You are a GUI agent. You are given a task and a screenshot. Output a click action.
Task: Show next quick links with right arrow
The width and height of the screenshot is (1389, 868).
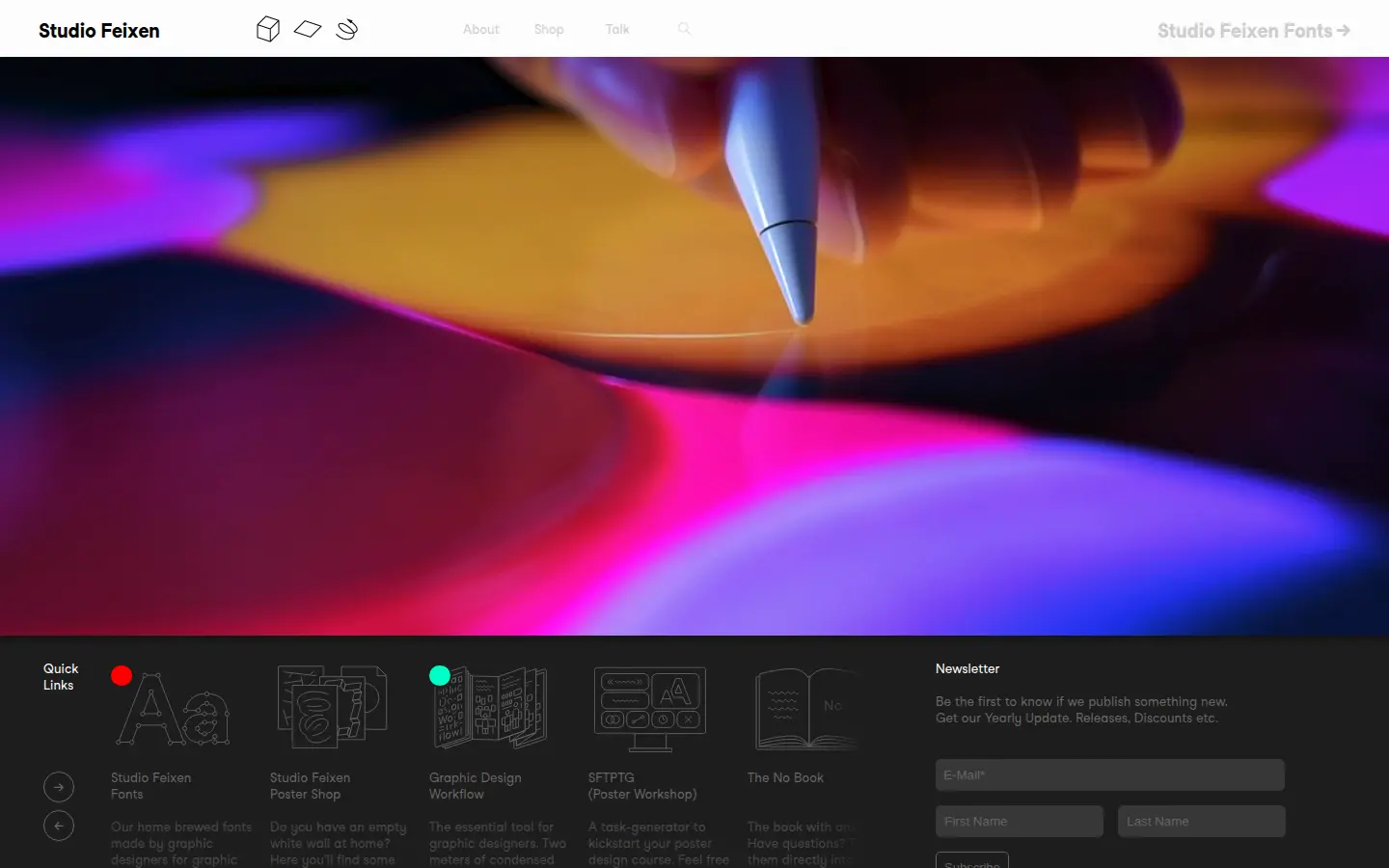click(59, 787)
